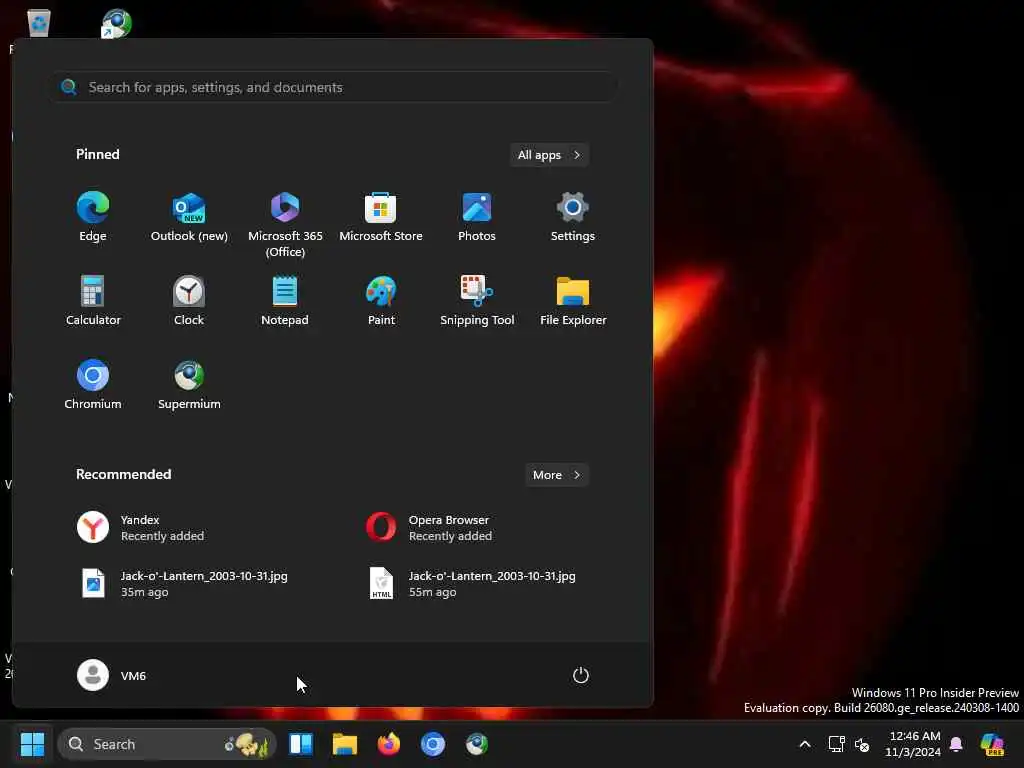Image resolution: width=1024 pixels, height=768 pixels.
Task: Open File Explorer in pinned section
Action: 573,301
